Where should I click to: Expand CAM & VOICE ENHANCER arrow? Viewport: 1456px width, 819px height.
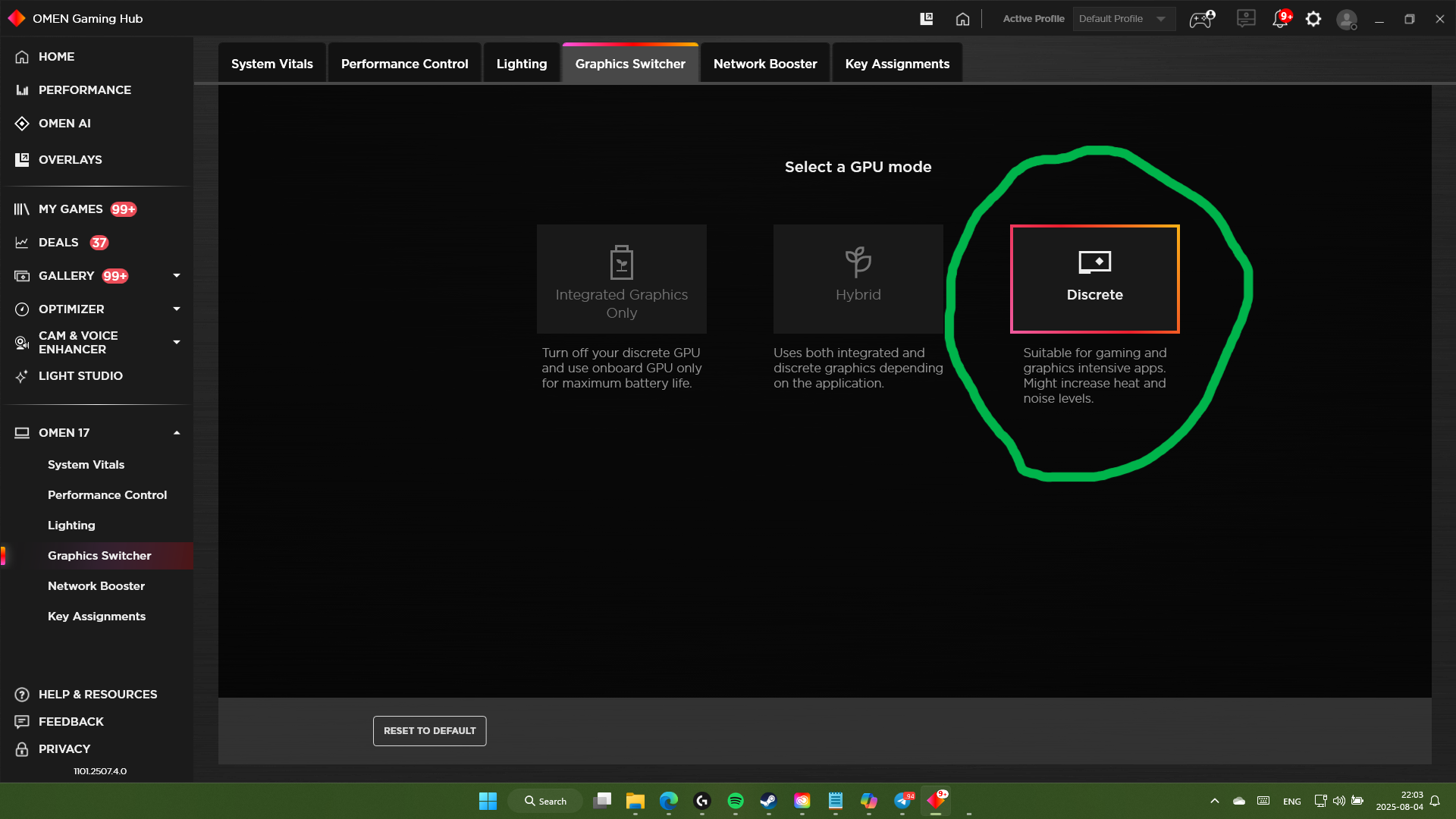(177, 343)
